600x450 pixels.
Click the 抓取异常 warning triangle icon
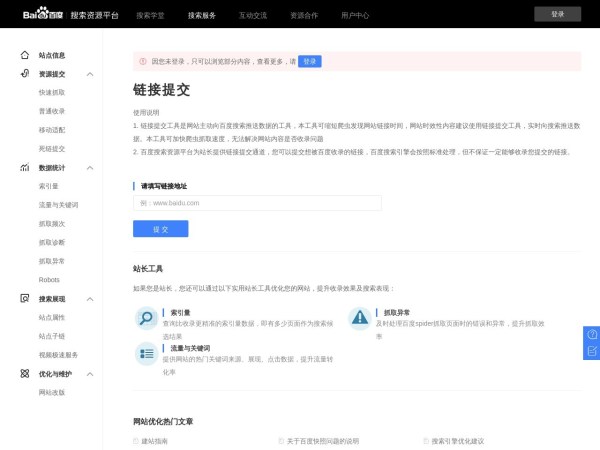pyautogui.click(x=359, y=319)
